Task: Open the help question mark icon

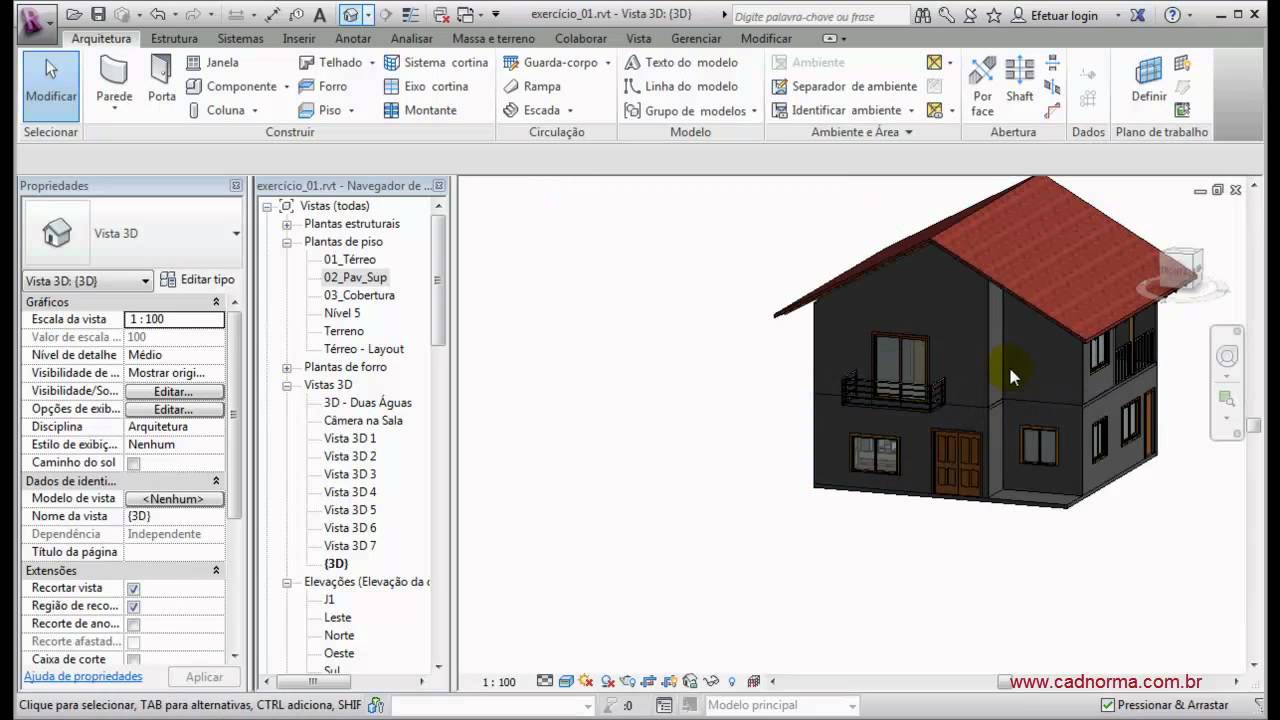Action: coord(1173,15)
